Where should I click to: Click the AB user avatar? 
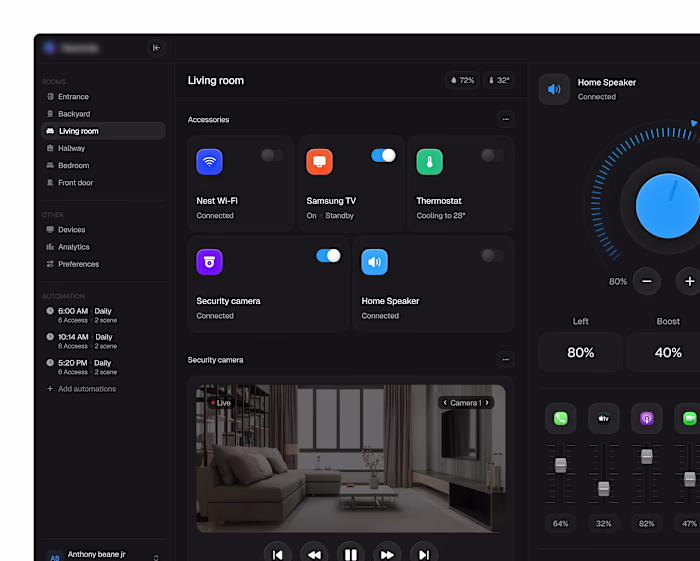54,557
